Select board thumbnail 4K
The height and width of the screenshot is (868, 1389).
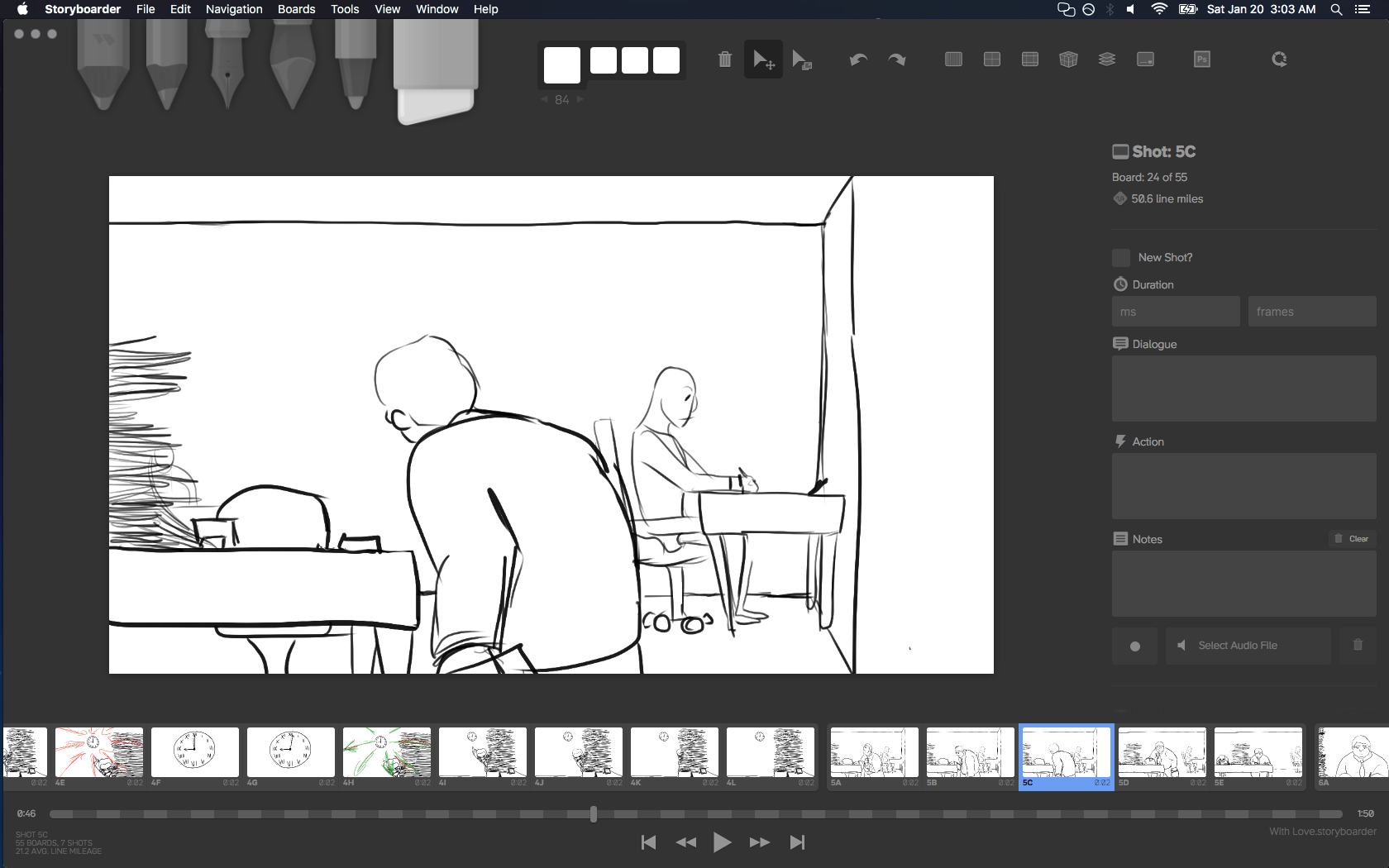(x=675, y=752)
